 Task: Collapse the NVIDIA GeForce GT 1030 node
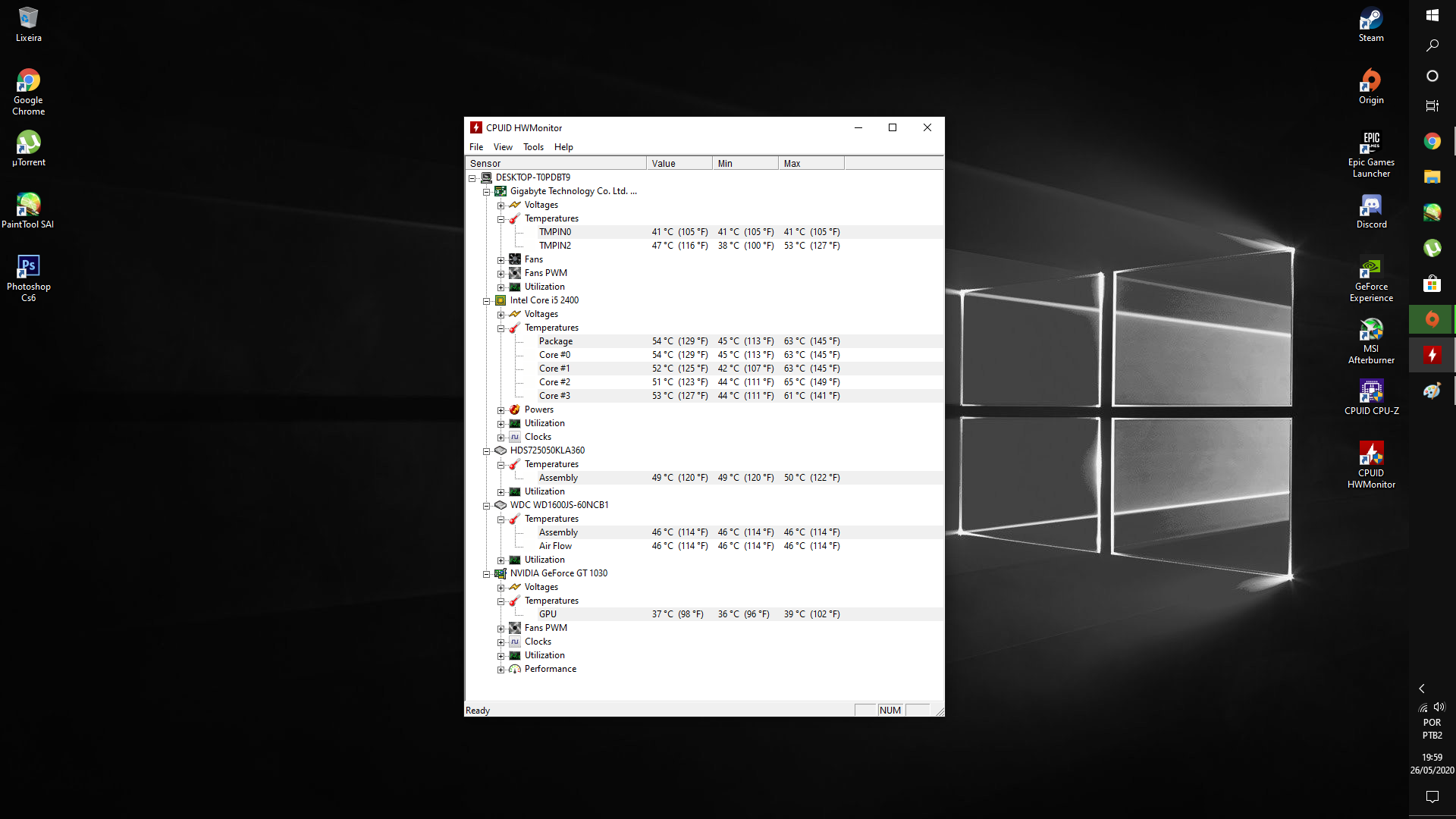point(486,574)
